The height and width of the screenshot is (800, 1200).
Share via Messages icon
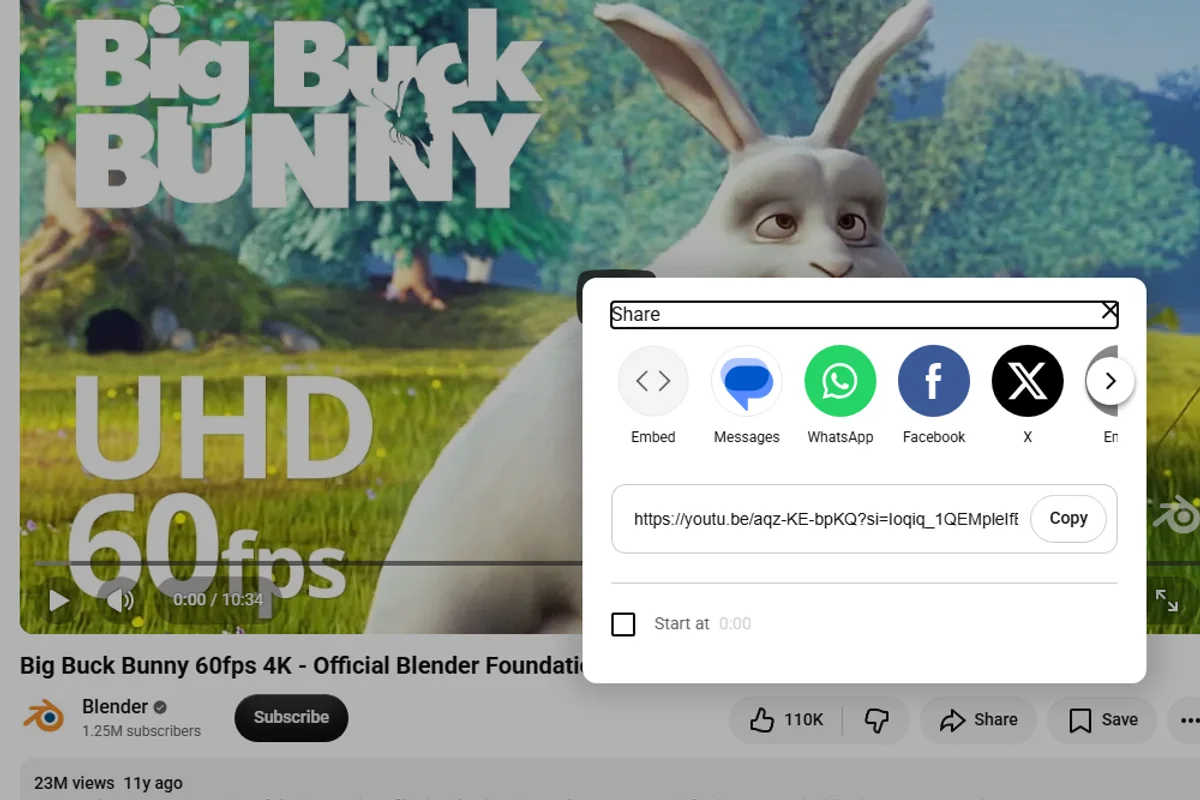(x=746, y=381)
